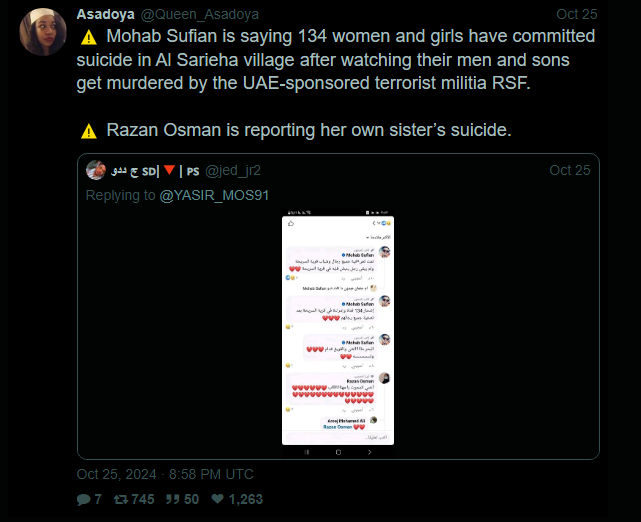Click the reply speech bubble icon
This screenshot has width=641, height=522.
tap(83, 499)
